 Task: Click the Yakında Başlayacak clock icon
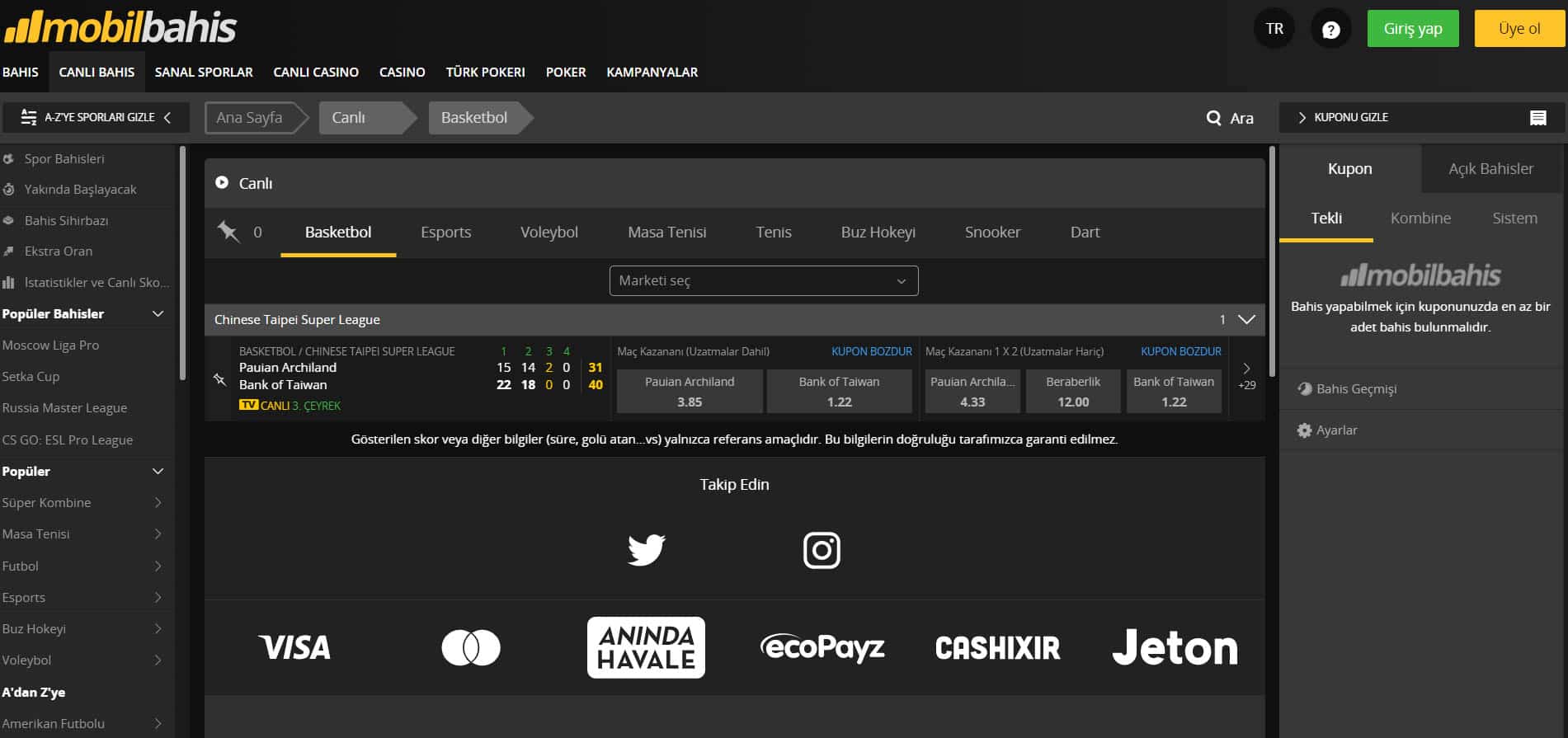(x=8, y=189)
